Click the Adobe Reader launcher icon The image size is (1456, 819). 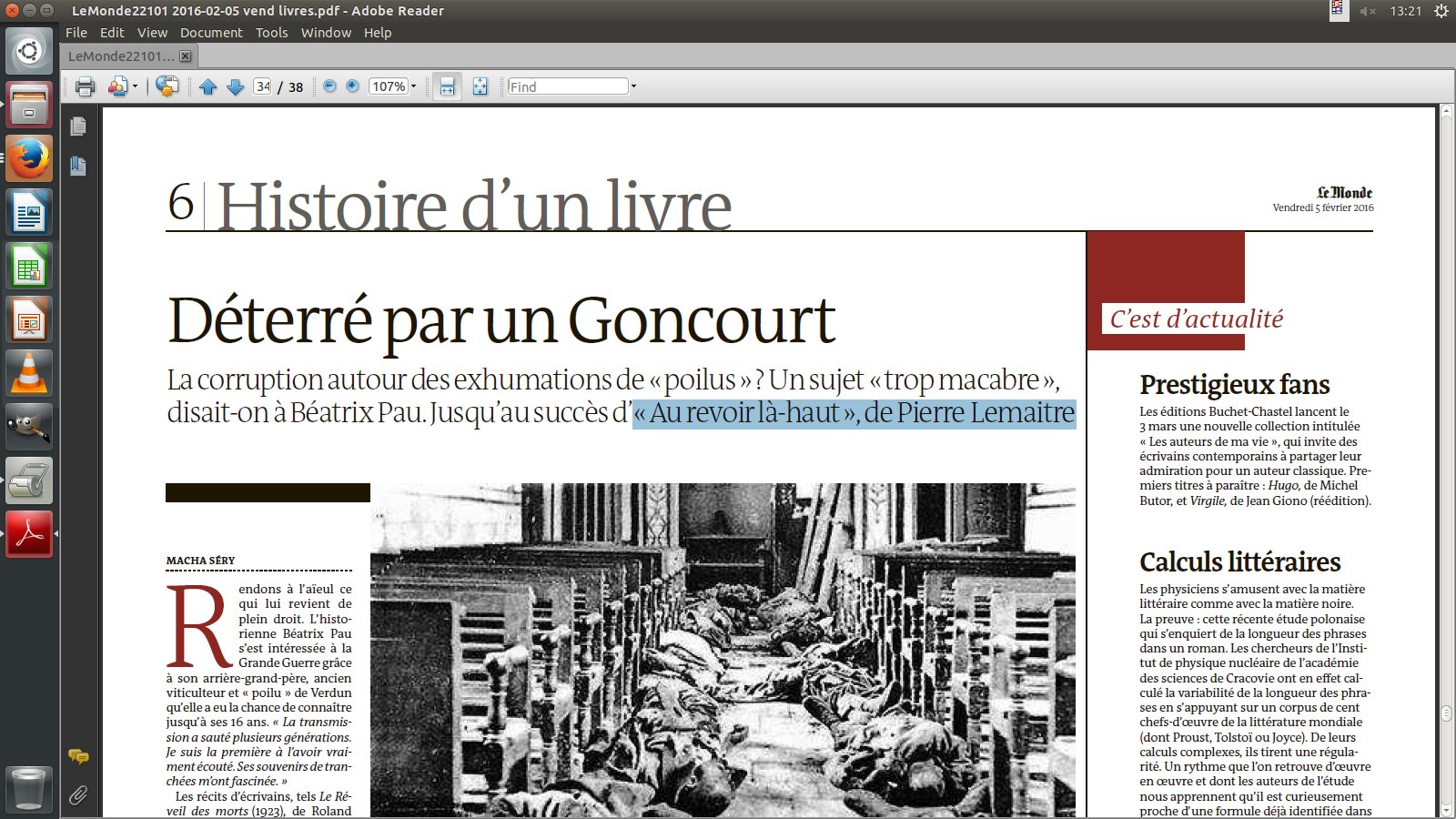[29, 534]
